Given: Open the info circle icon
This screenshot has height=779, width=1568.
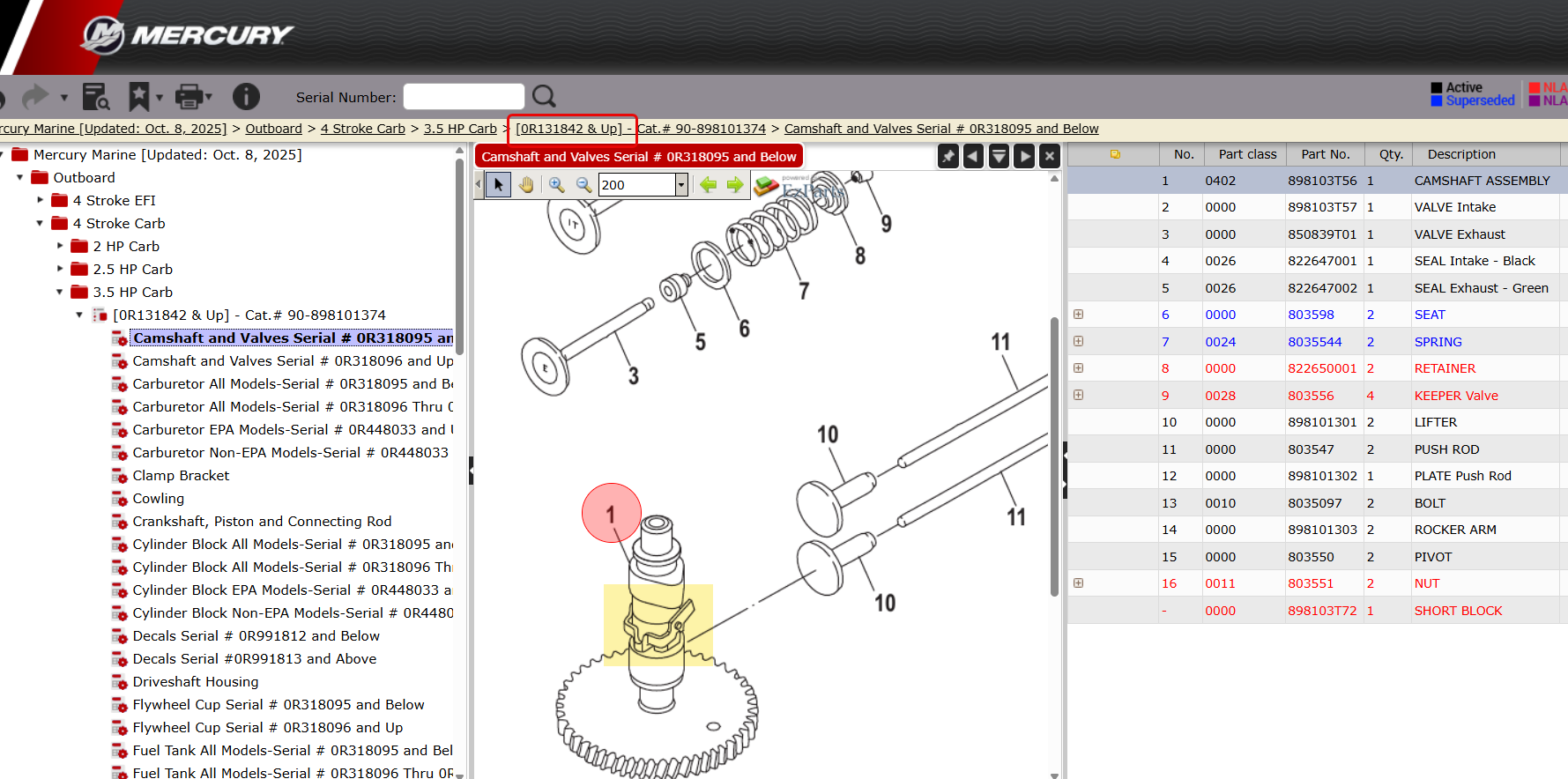Looking at the screenshot, I should pos(246,96).
